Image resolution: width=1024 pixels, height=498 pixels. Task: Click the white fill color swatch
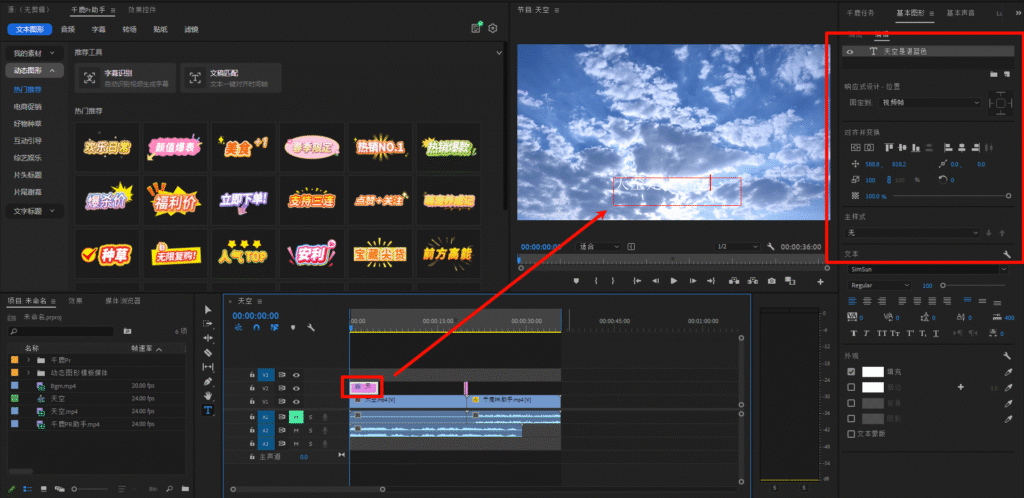click(874, 372)
